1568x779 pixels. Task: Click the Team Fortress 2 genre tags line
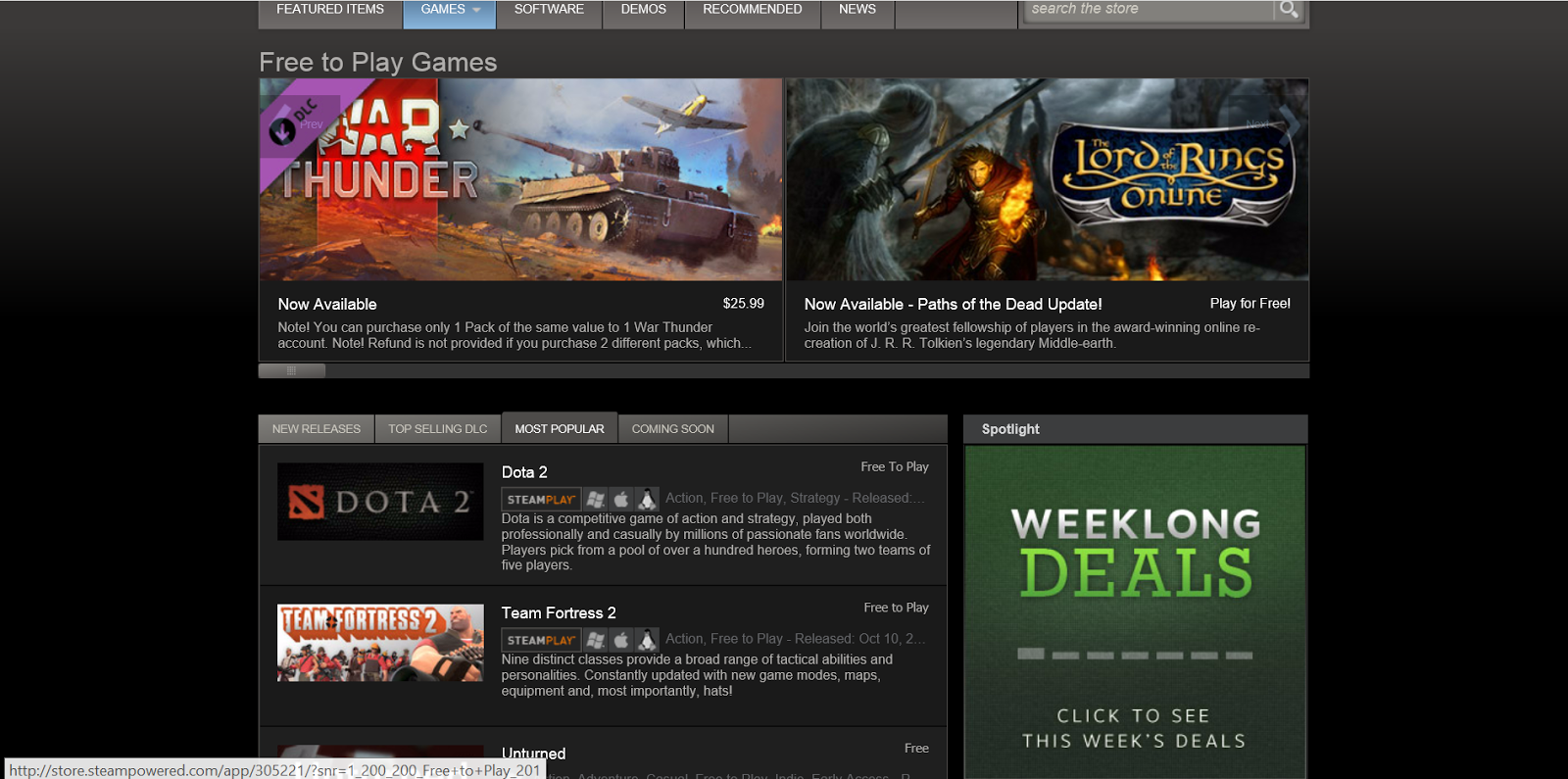795,639
